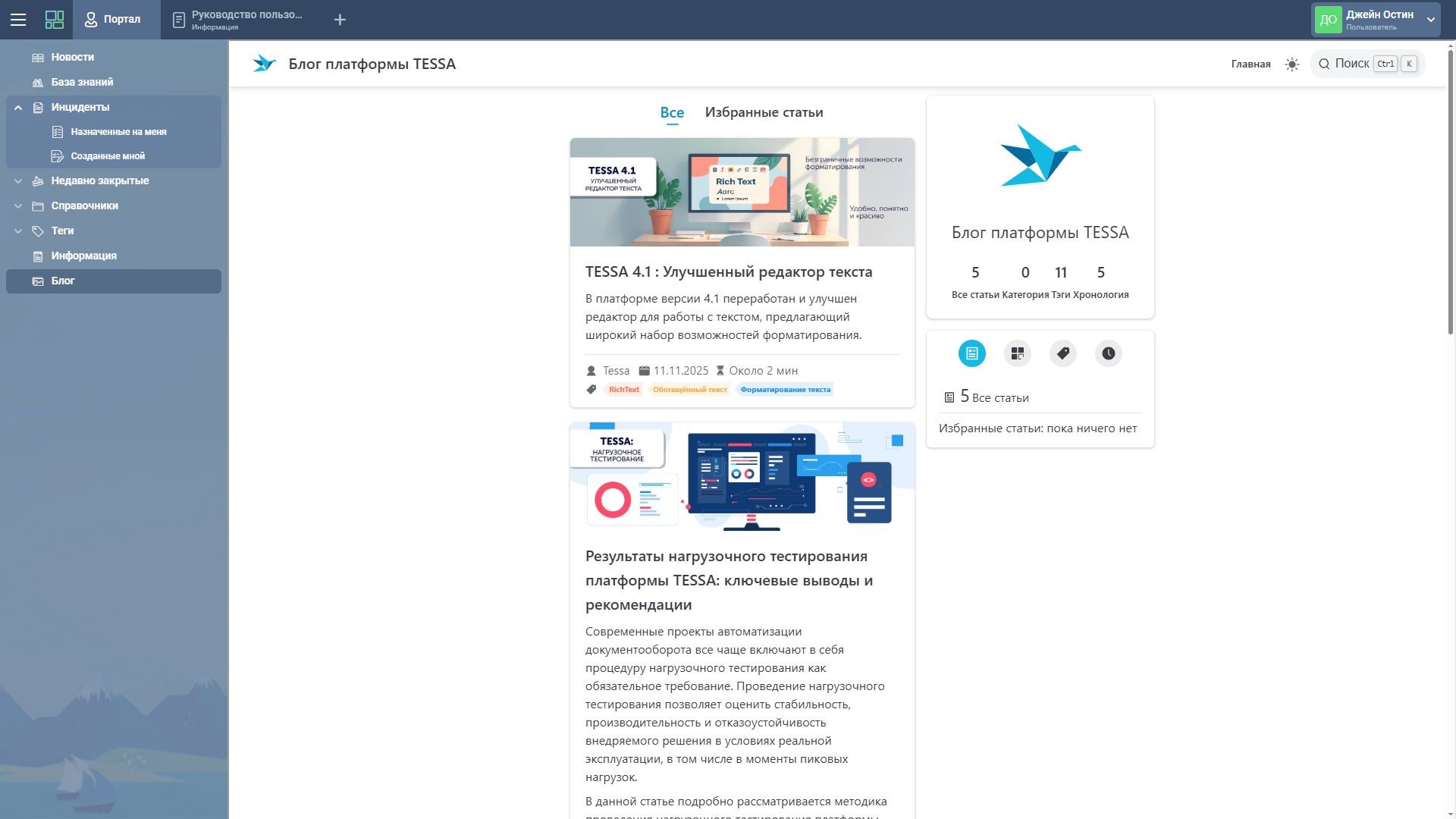The width and height of the screenshot is (1456, 819).
Task: Click the Главная link in header
Action: pos(1250,64)
